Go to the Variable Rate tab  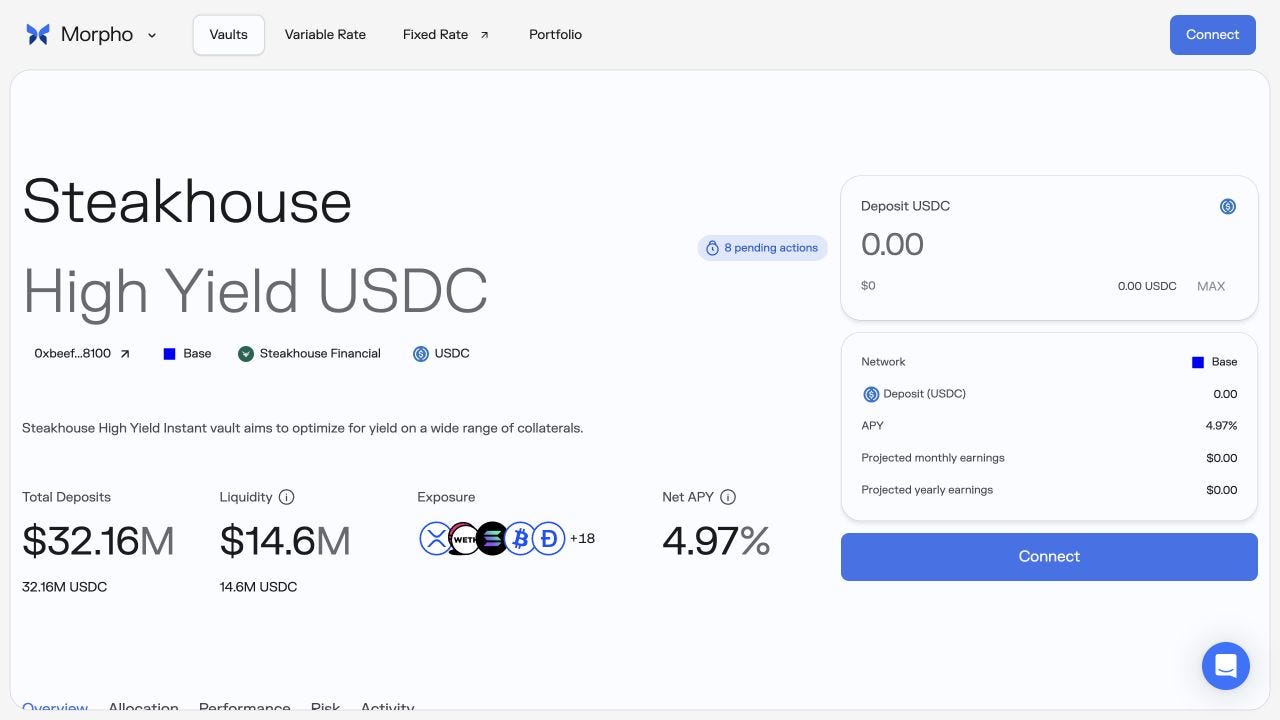click(x=325, y=34)
